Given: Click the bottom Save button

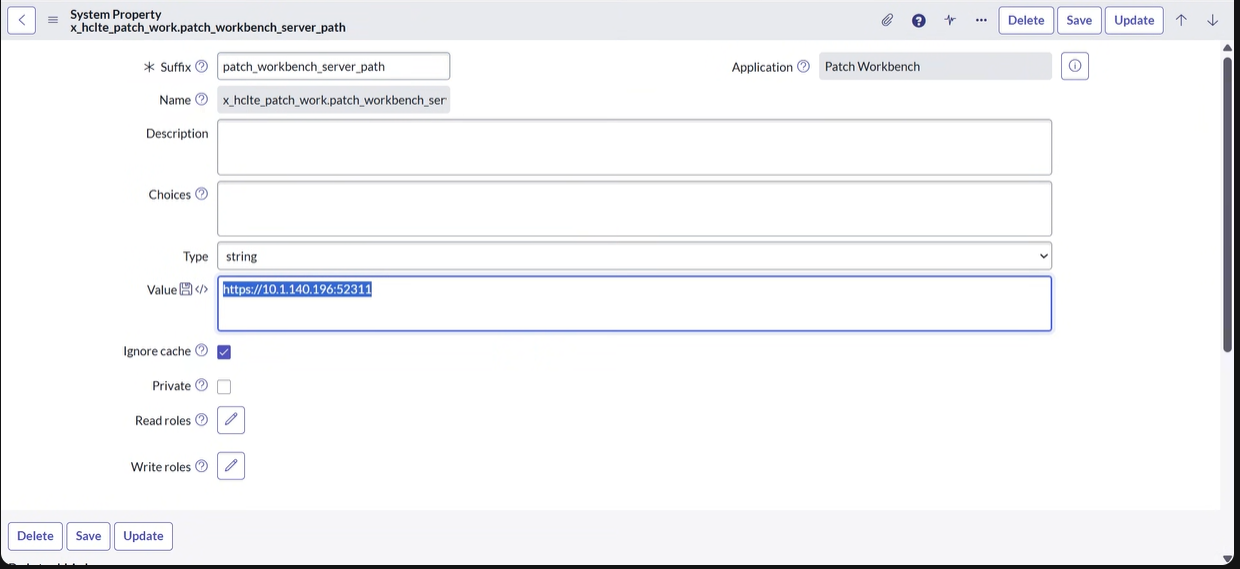Looking at the screenshot, I should click(x=88, y=536).
